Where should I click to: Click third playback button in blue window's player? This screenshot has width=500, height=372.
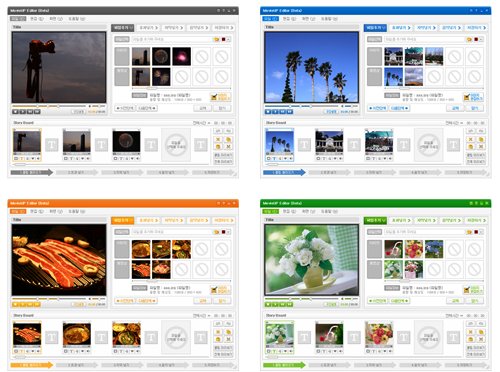pos(283,112)
